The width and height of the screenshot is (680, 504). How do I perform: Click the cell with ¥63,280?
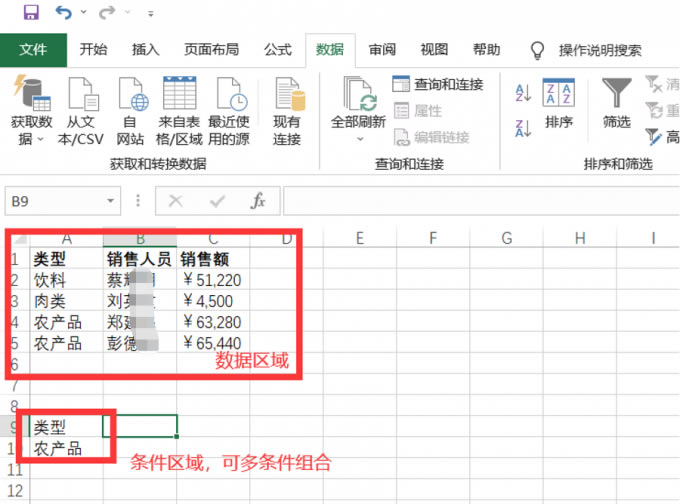click(x=213, y=322)
